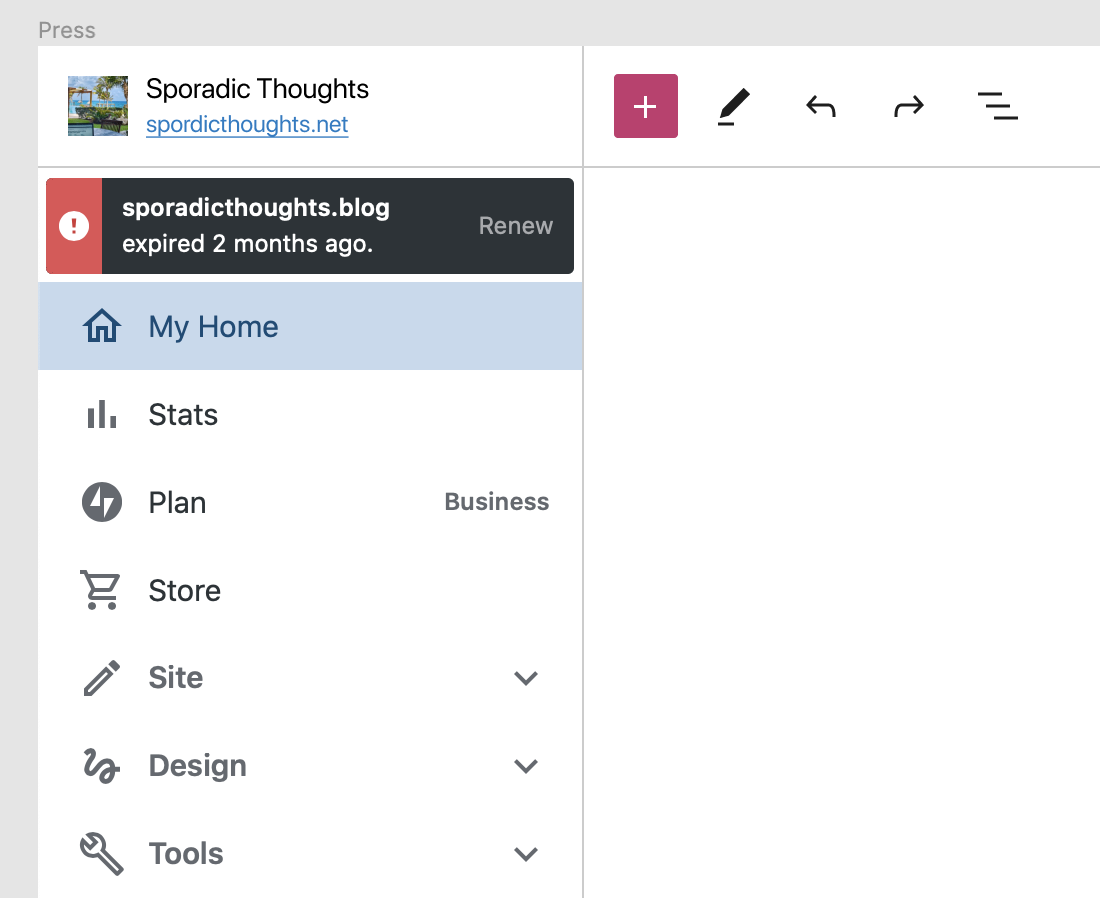The height and width of the screenshot is (898, 1100).
Task: Click the pink add block plus button
Action: (645, 106)
